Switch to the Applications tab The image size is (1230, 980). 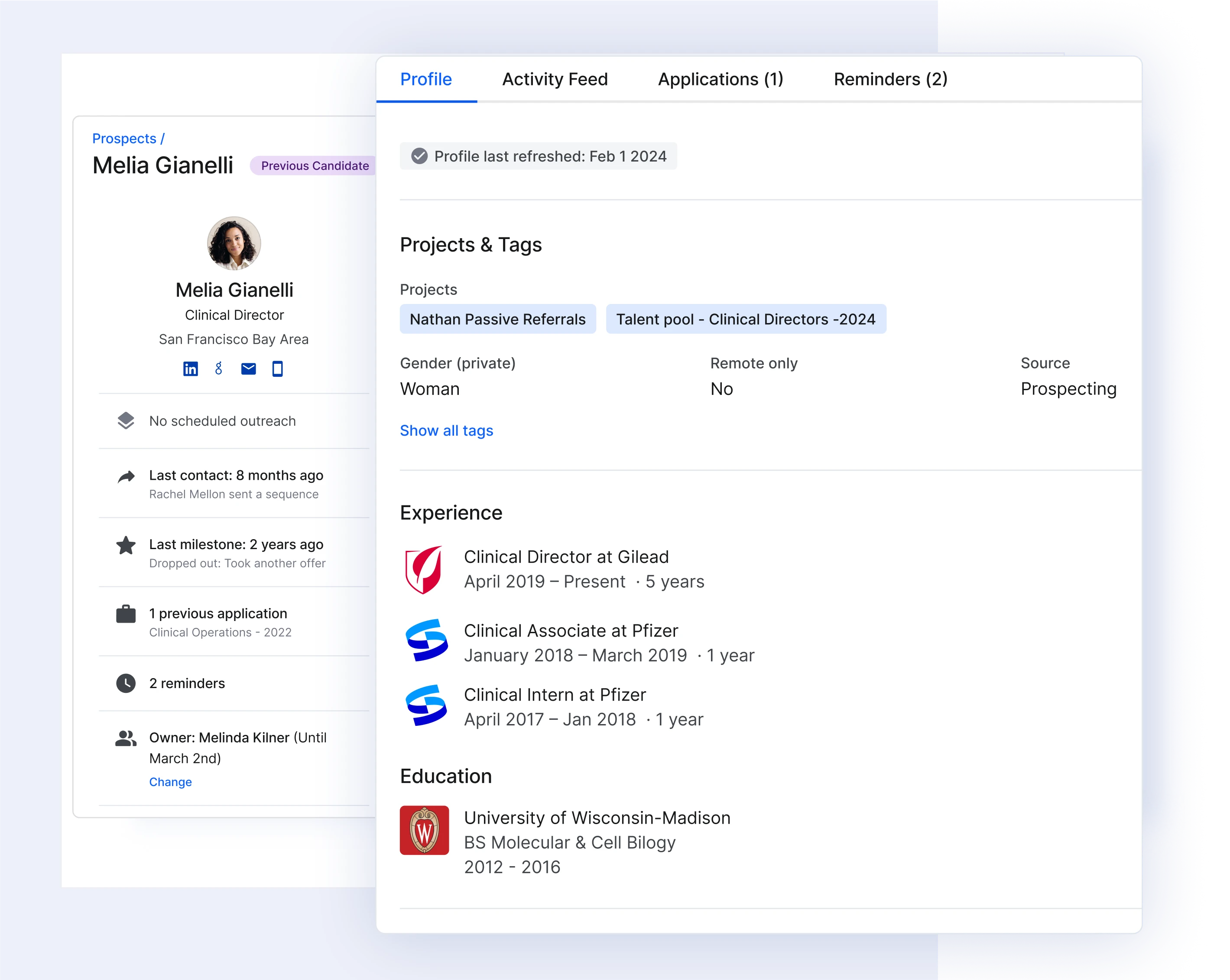[720, 79]
